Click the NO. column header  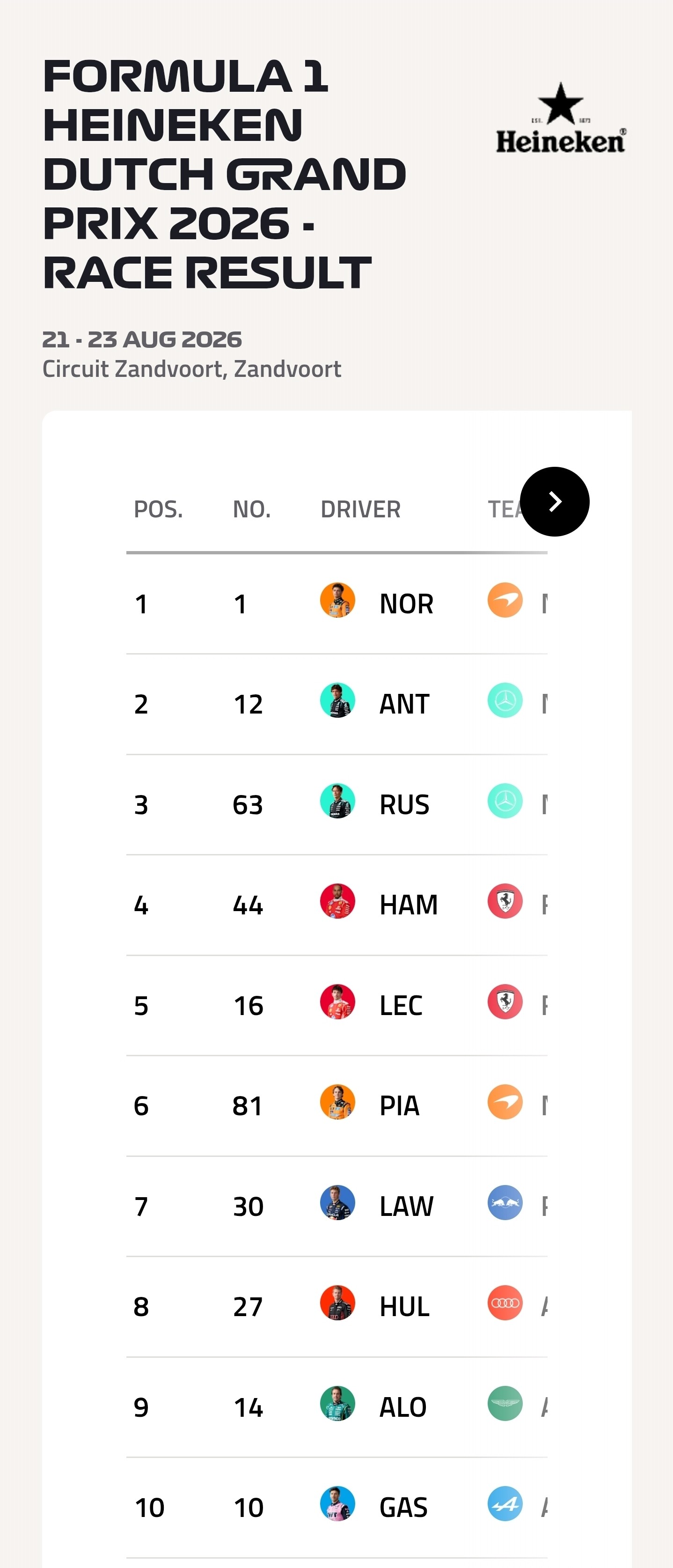click(x=252, y=509)
